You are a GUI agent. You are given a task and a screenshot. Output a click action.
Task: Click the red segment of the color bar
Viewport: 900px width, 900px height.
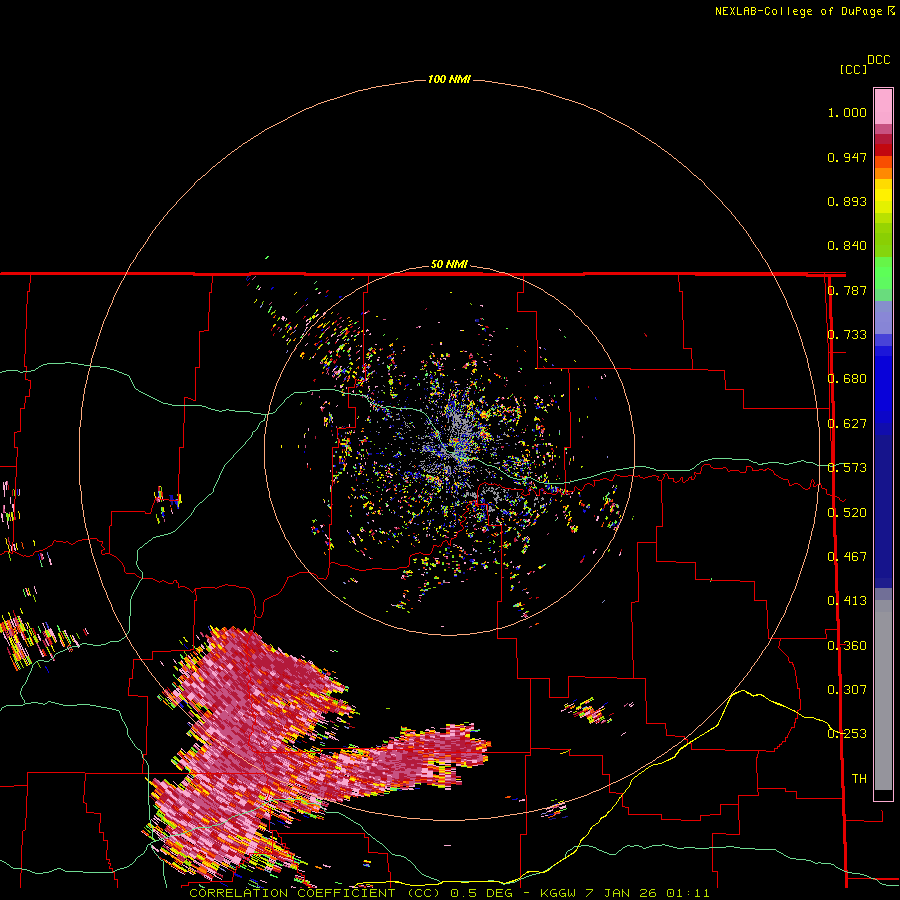click(x=883, y=149)
